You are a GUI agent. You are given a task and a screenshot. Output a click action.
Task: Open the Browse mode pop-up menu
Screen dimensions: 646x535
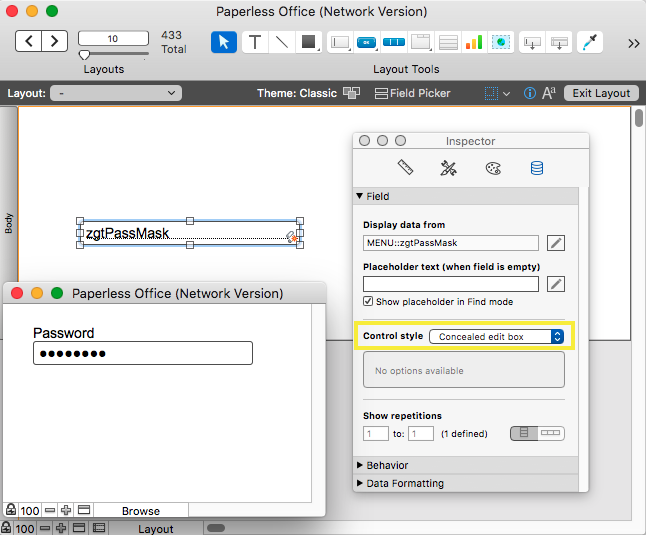[140, 511]
